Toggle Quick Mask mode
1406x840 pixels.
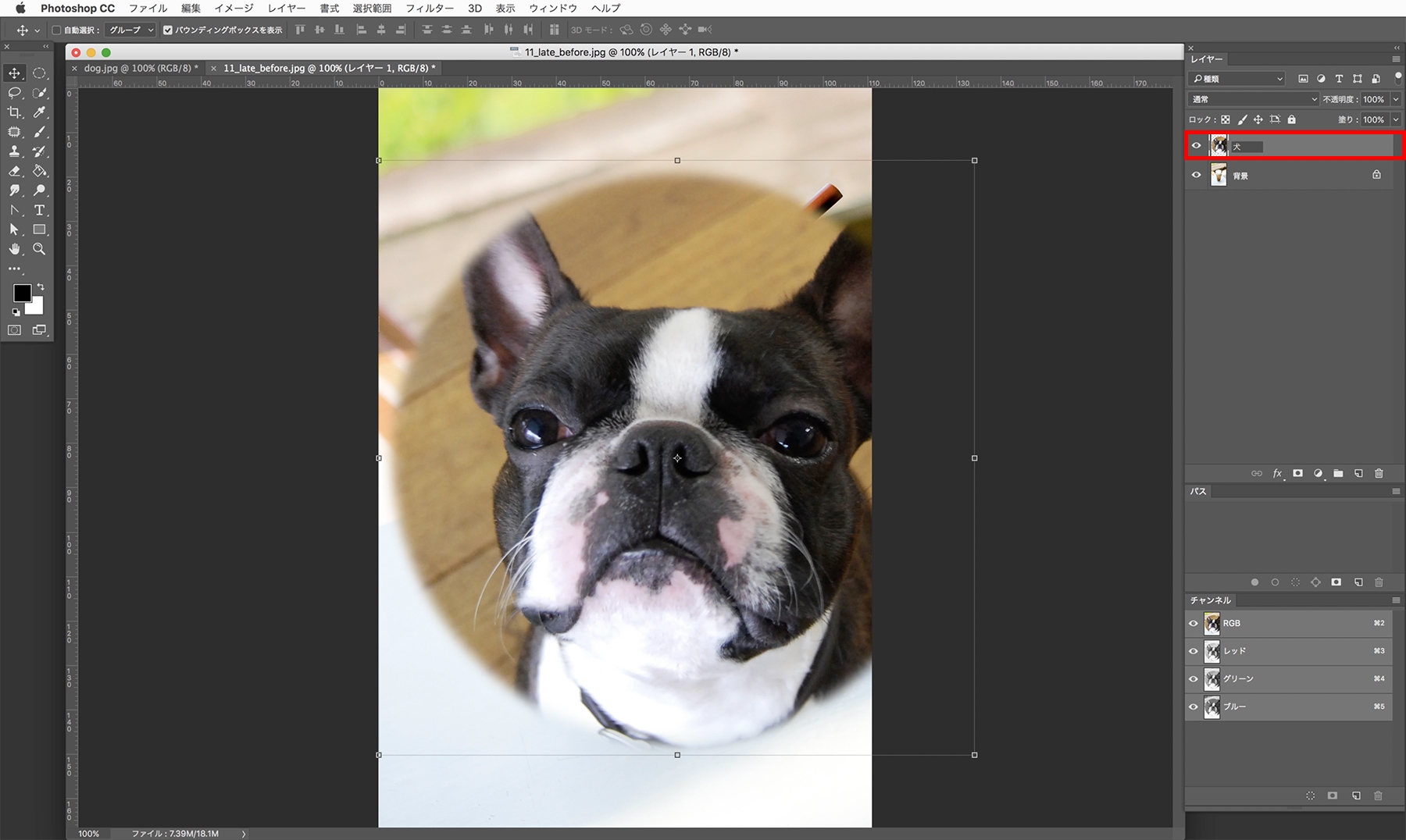[x=15, y=330]
